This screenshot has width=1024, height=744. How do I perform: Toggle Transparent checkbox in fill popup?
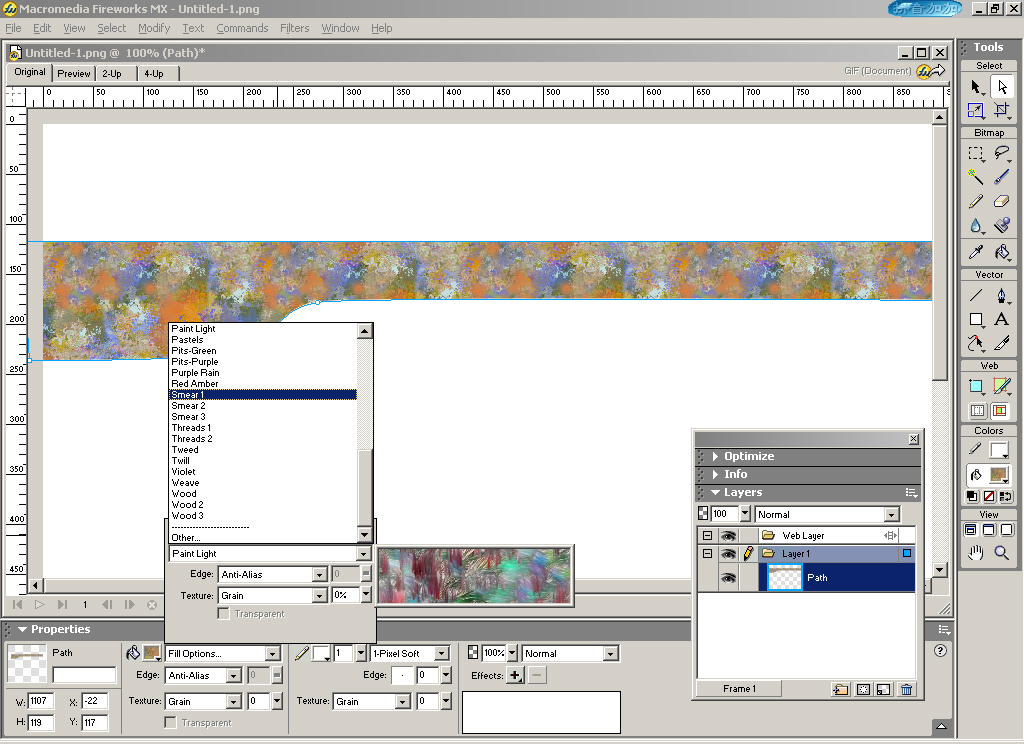223,614
